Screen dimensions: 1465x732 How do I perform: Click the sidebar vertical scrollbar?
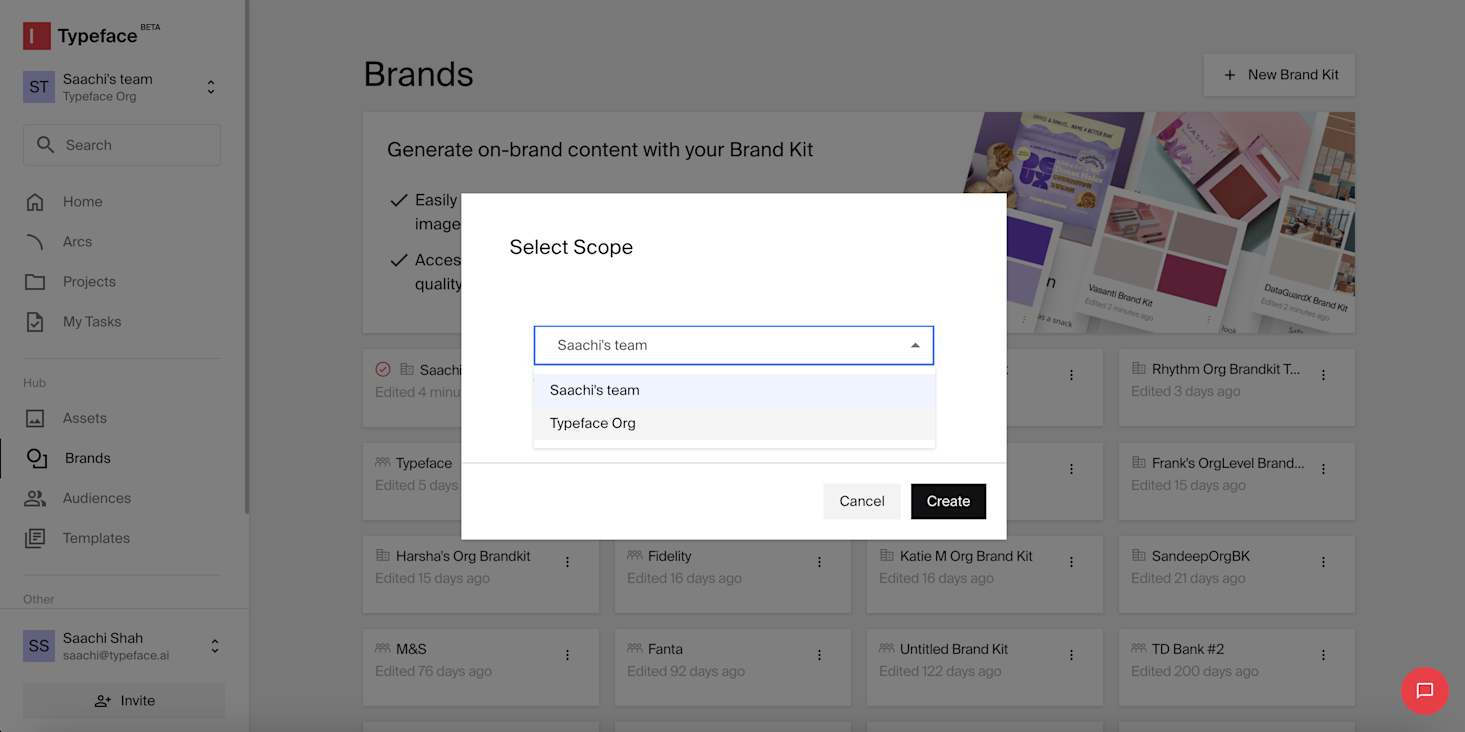[247, 256]
